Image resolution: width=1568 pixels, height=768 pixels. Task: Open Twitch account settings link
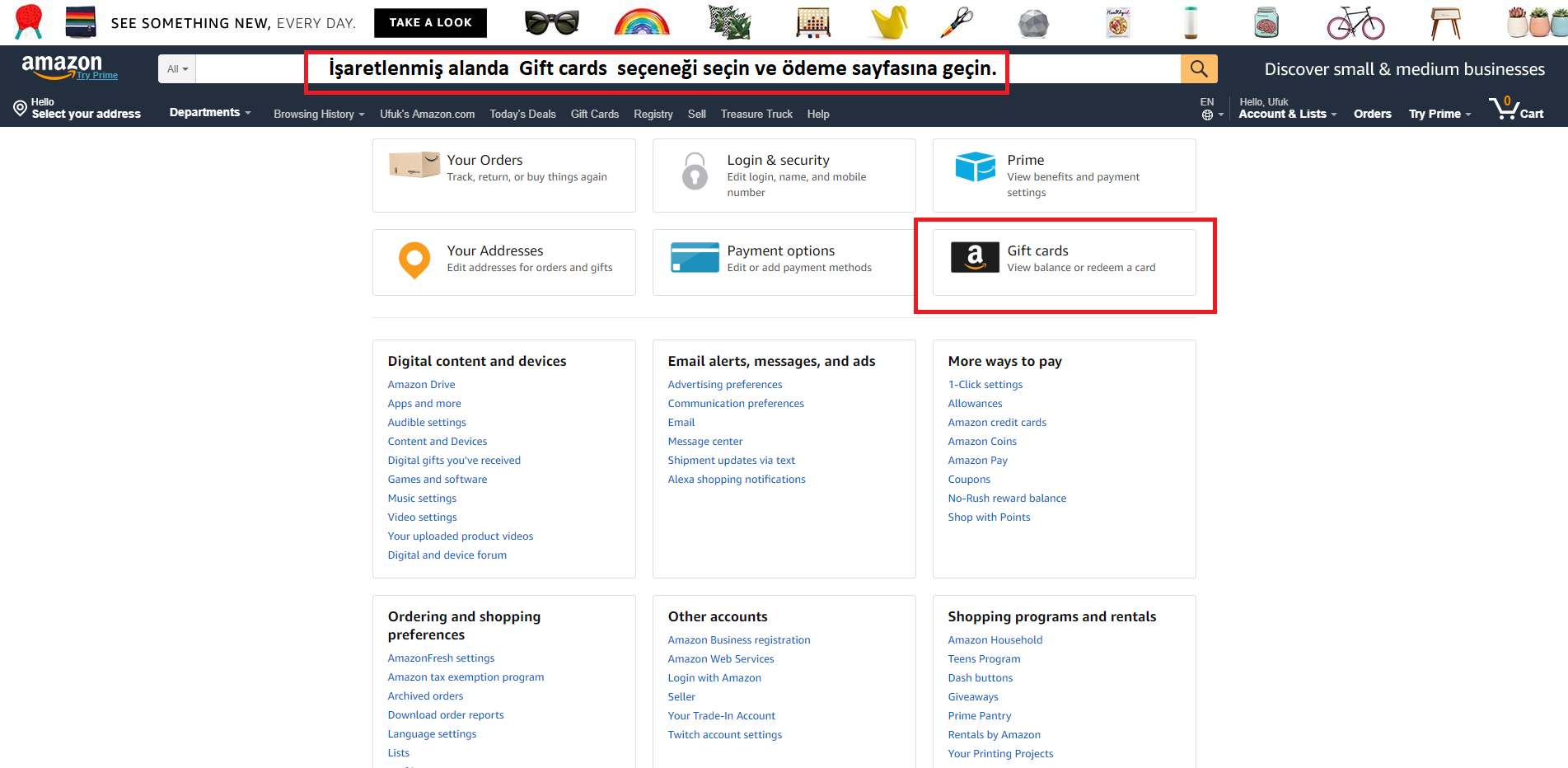click(725, 735)
